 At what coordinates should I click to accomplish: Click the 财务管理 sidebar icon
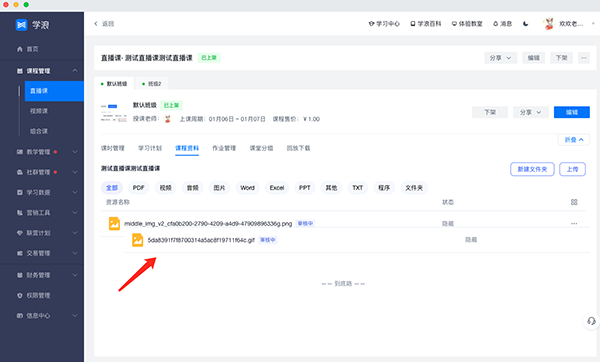[20, 275]
